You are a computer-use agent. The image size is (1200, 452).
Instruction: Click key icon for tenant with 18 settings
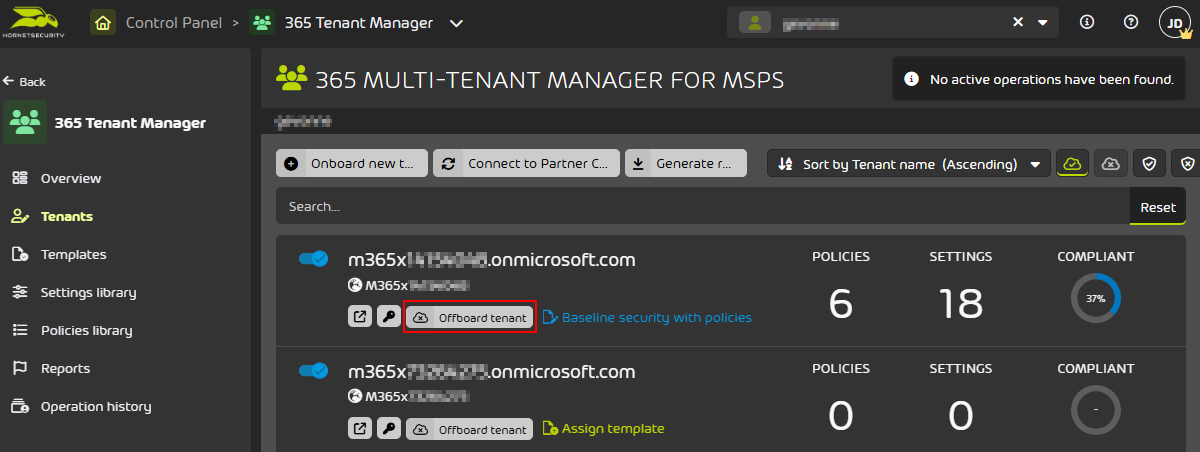(x=389, y=317)
